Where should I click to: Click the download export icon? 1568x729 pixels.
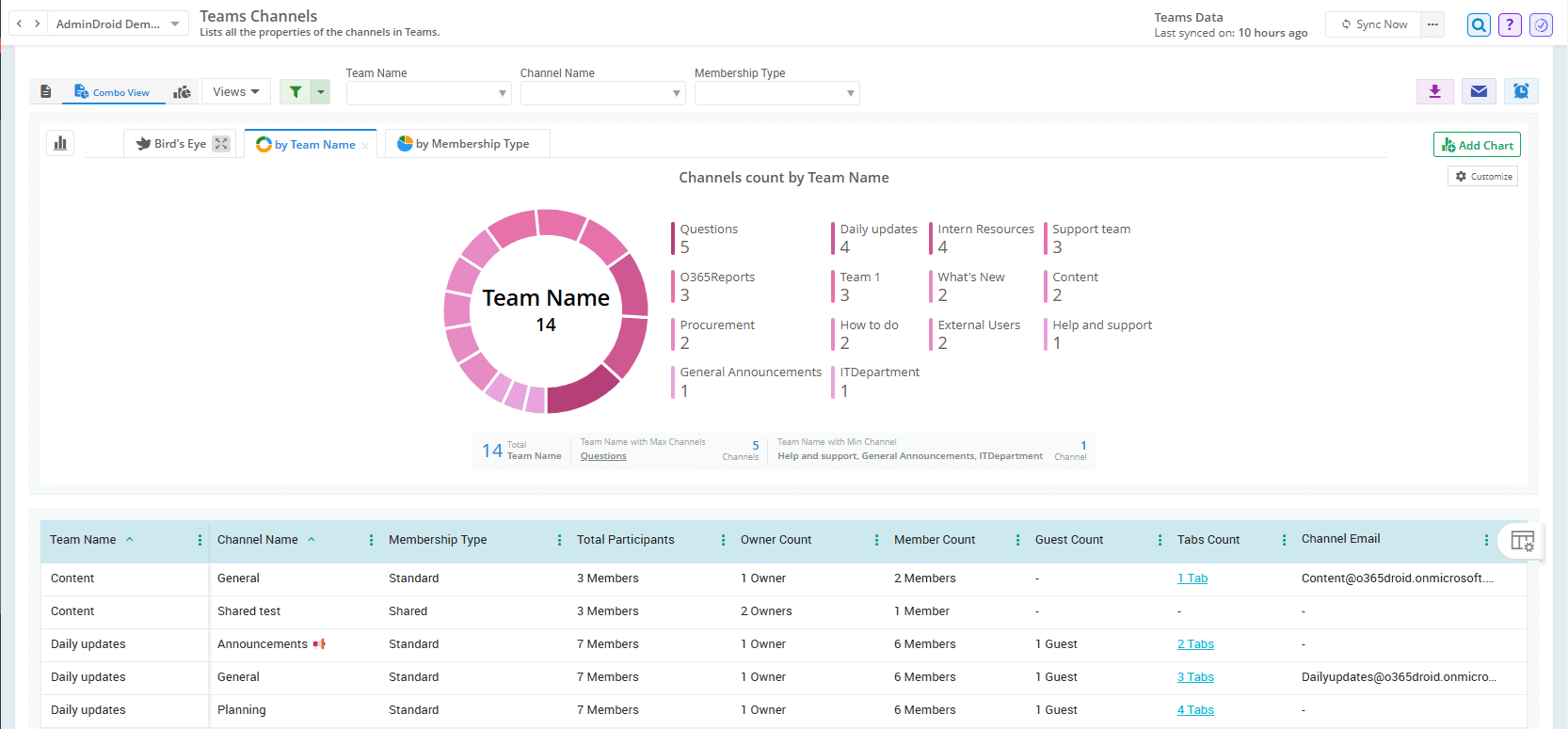(x=1434, y=91)
